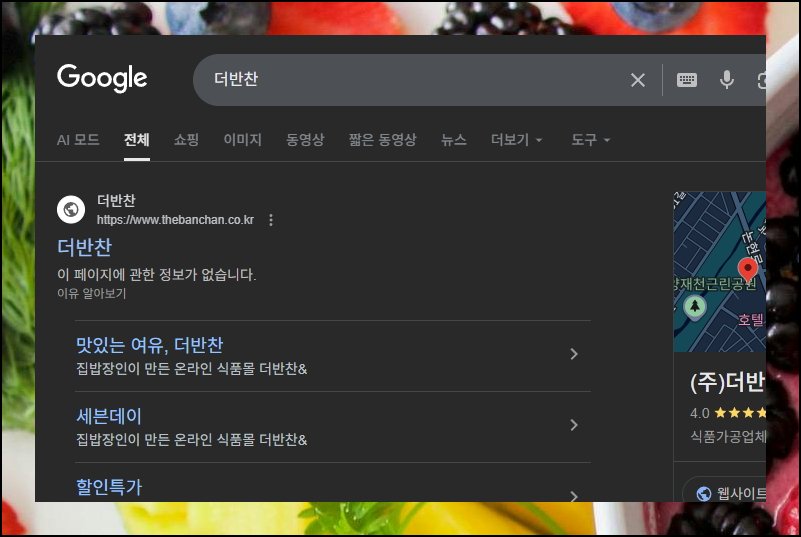Open the 맛있는 여유, 더반찬 sitelink
801x537 pixels.
pos(150,345)
